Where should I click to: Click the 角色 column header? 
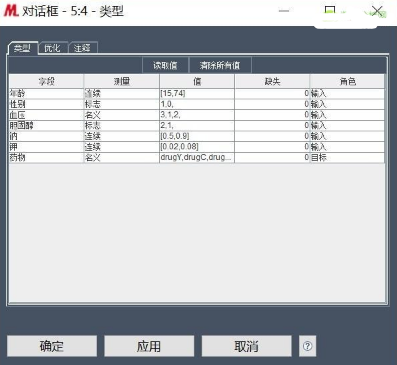pos(347,81)
